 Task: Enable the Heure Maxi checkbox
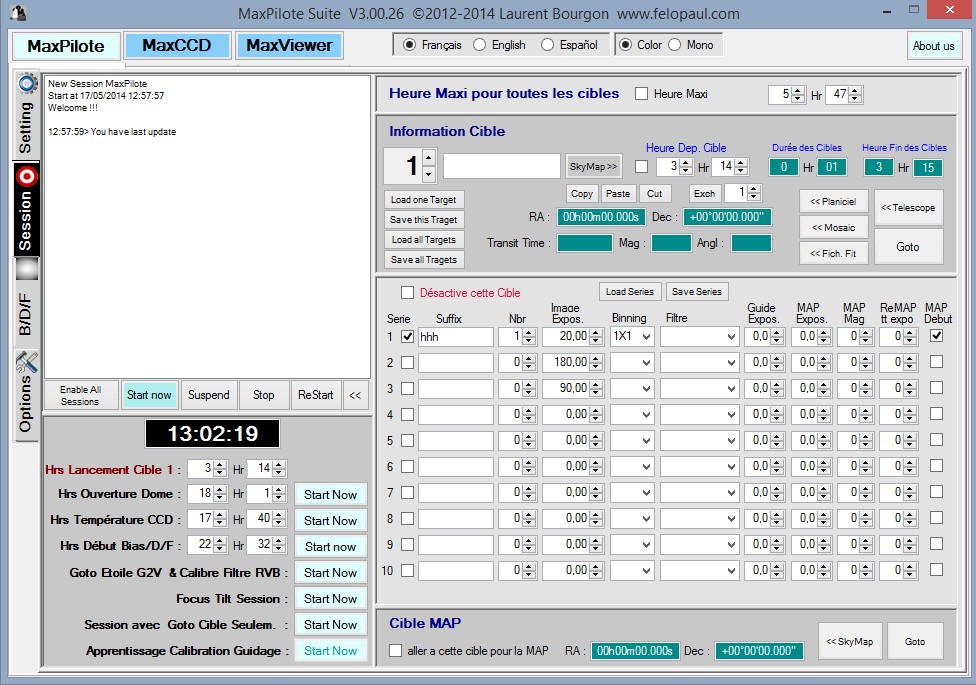pos(641,94)
